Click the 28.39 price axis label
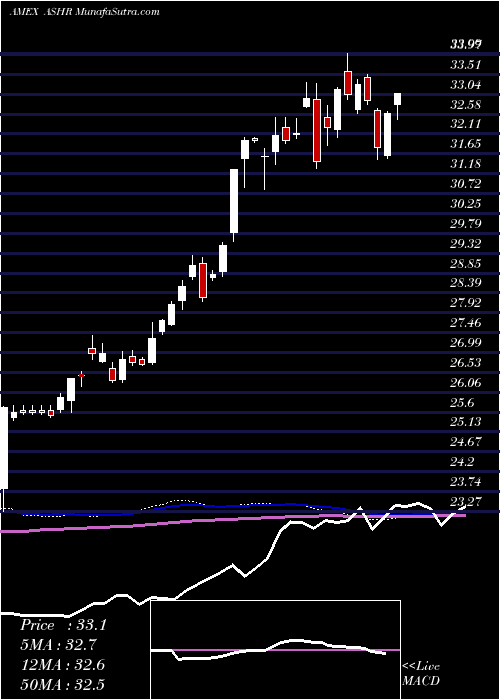The image size is (500, 700). click(x=466, y=283)
